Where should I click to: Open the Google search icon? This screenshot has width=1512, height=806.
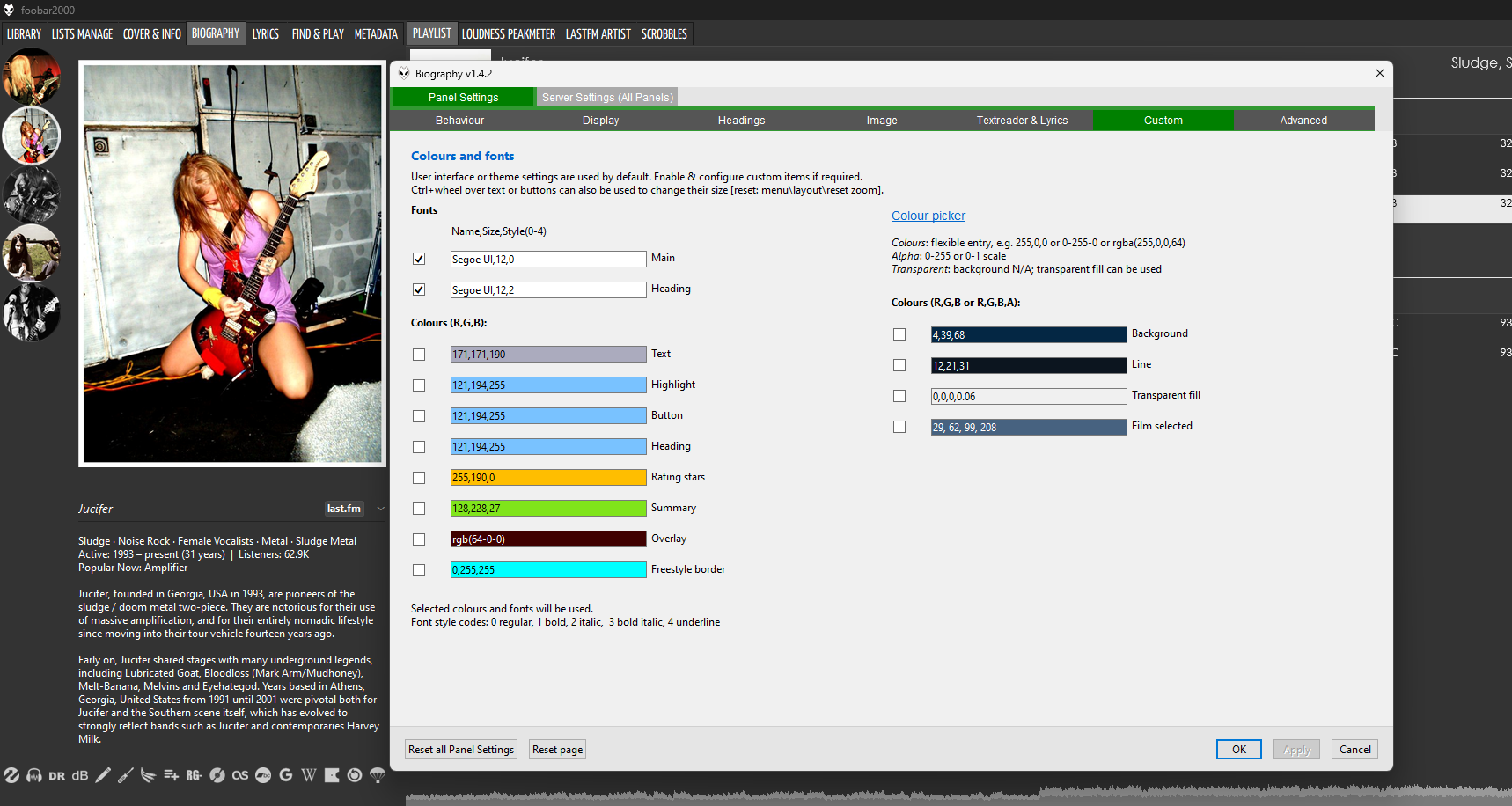[286, 775]
